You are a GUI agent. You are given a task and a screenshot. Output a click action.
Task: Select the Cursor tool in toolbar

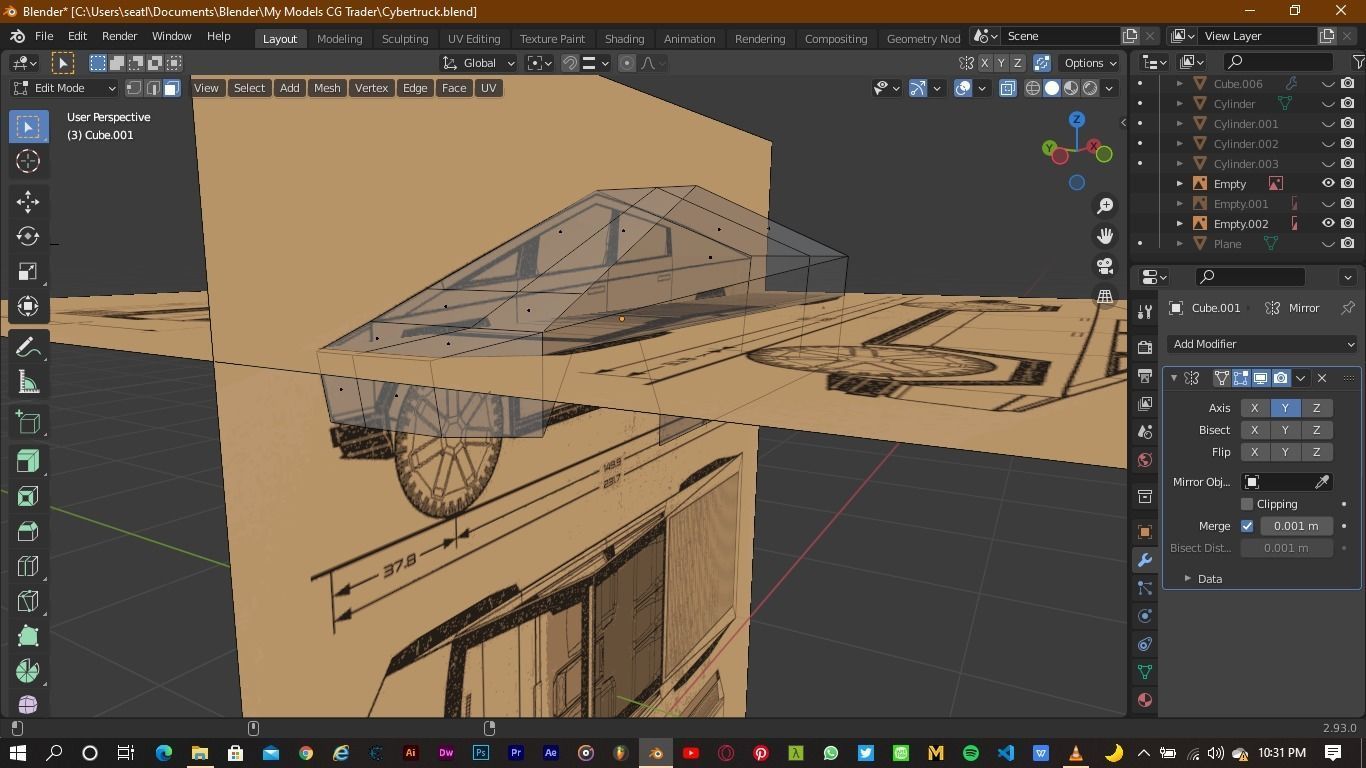(x=28, y=161)
